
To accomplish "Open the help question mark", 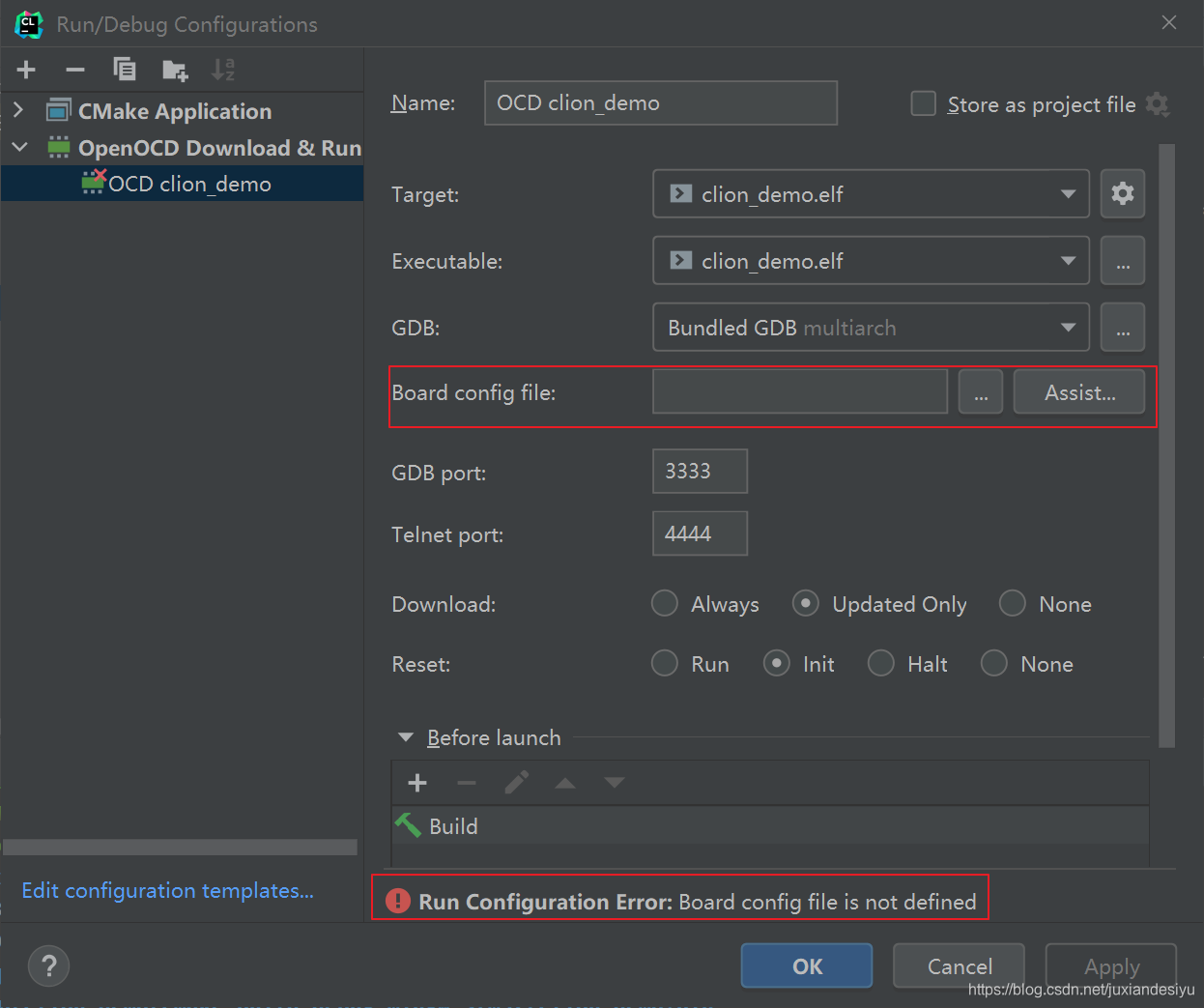I will [49, 965].
